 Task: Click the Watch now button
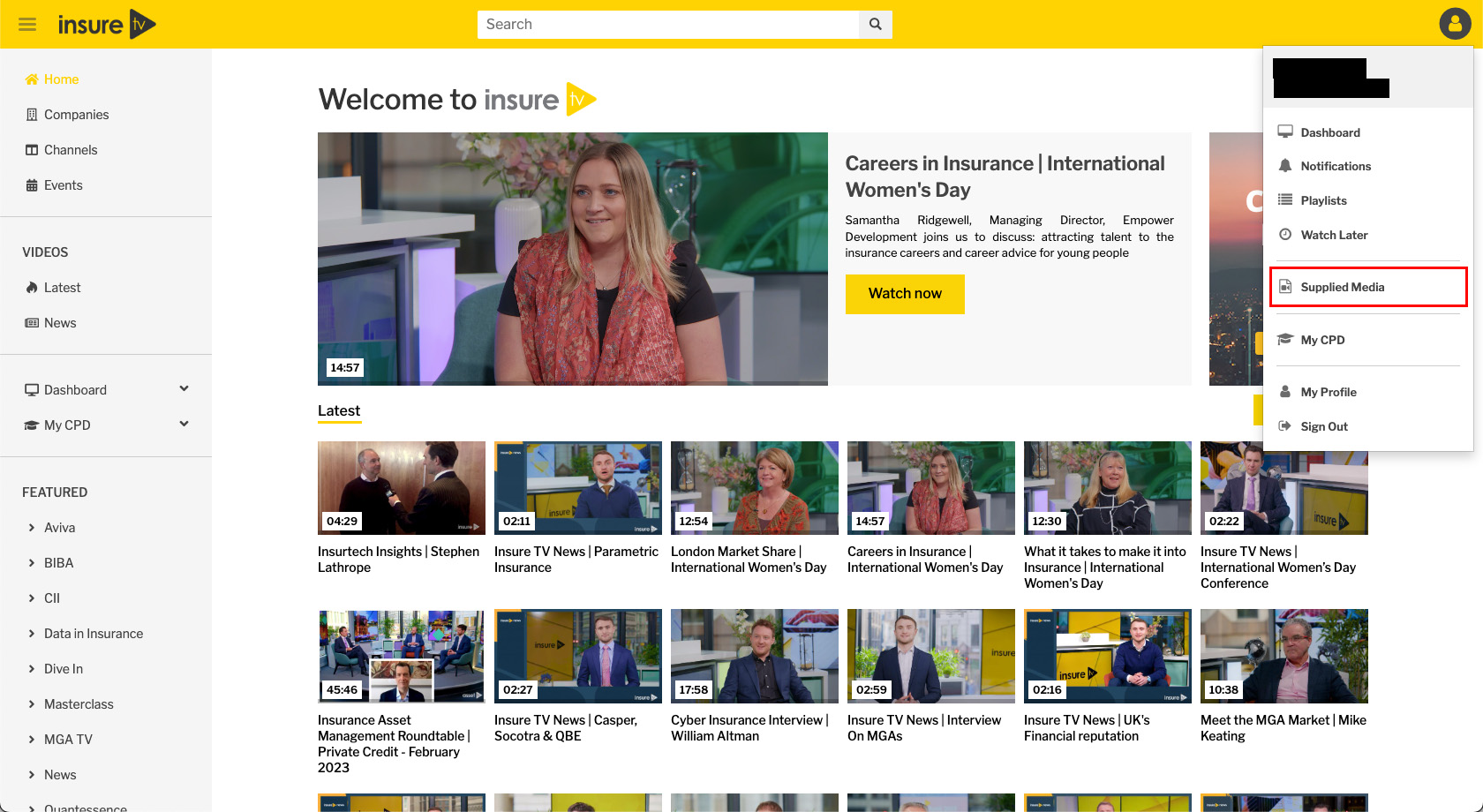click(x=905, y=294)
